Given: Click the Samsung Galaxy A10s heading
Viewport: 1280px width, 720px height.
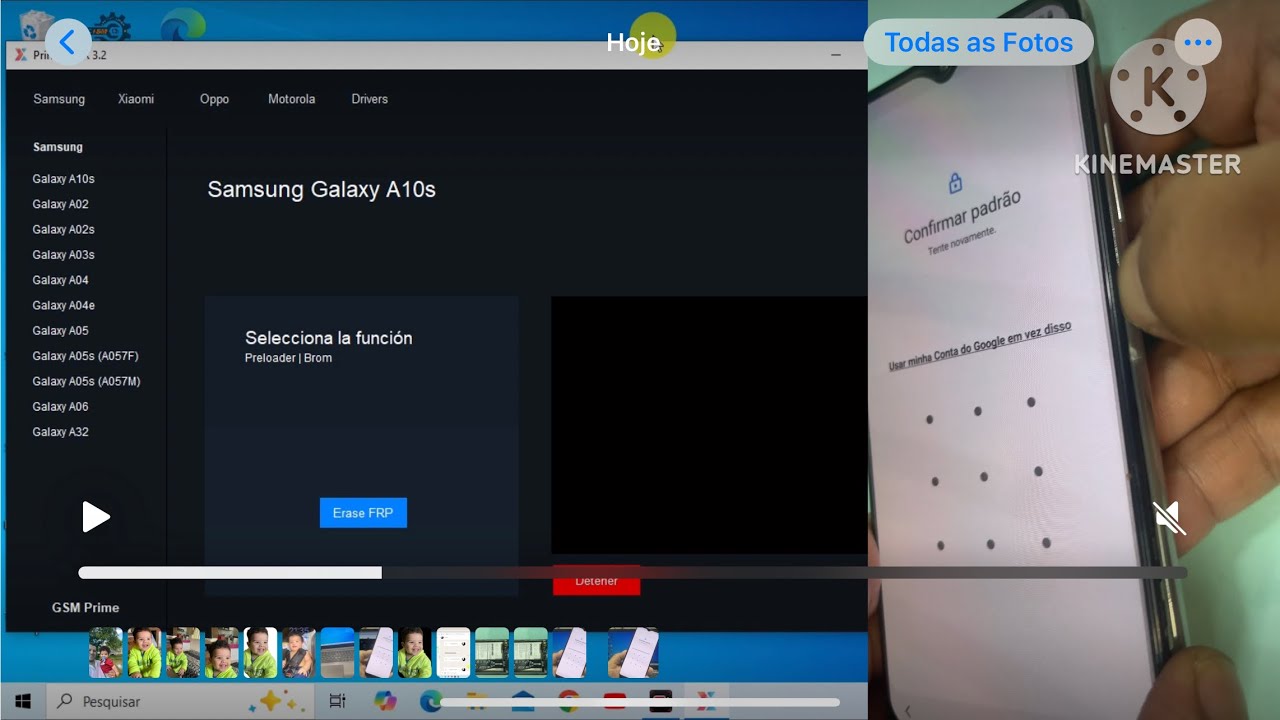Looking at the screenshot, I should 321,189.
